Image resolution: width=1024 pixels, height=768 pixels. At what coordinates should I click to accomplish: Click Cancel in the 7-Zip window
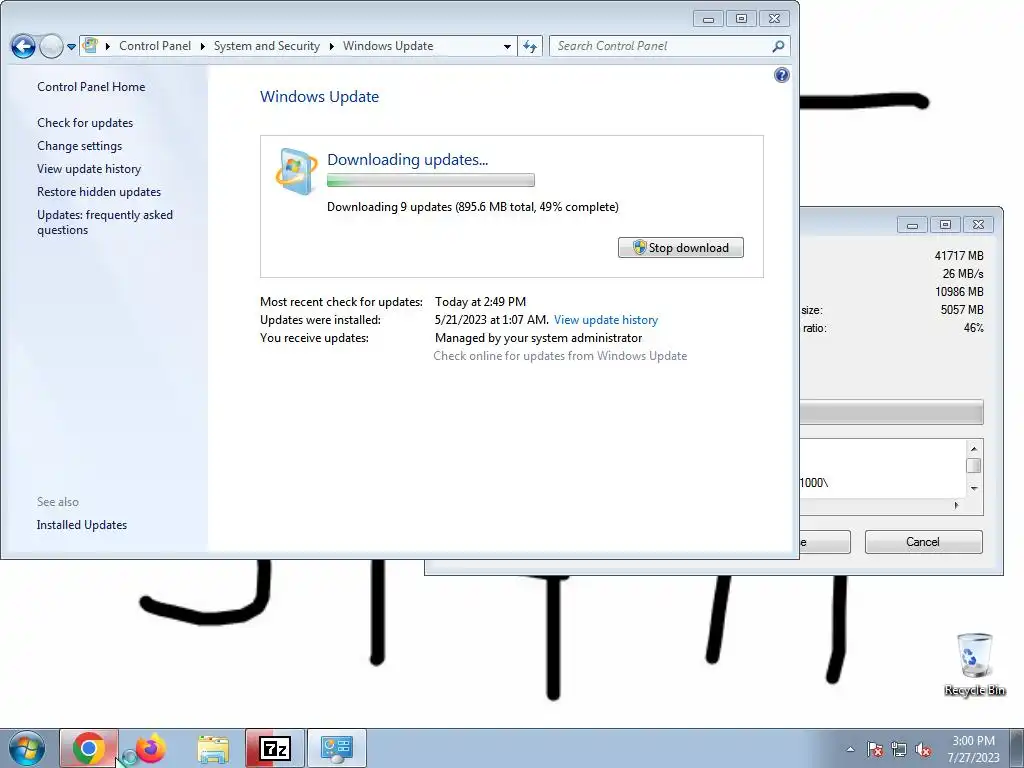923,542
